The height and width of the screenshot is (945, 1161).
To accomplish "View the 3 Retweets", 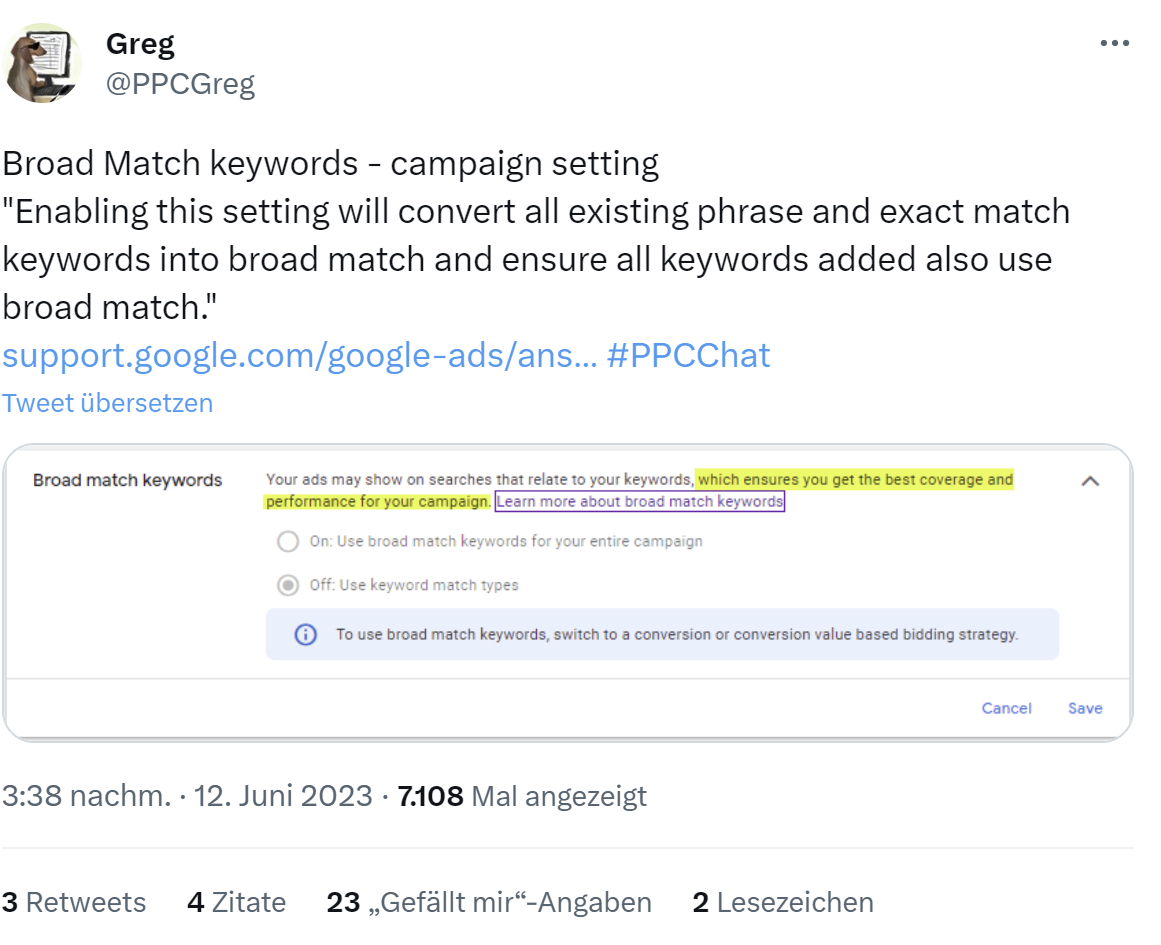I will point(73,902).
